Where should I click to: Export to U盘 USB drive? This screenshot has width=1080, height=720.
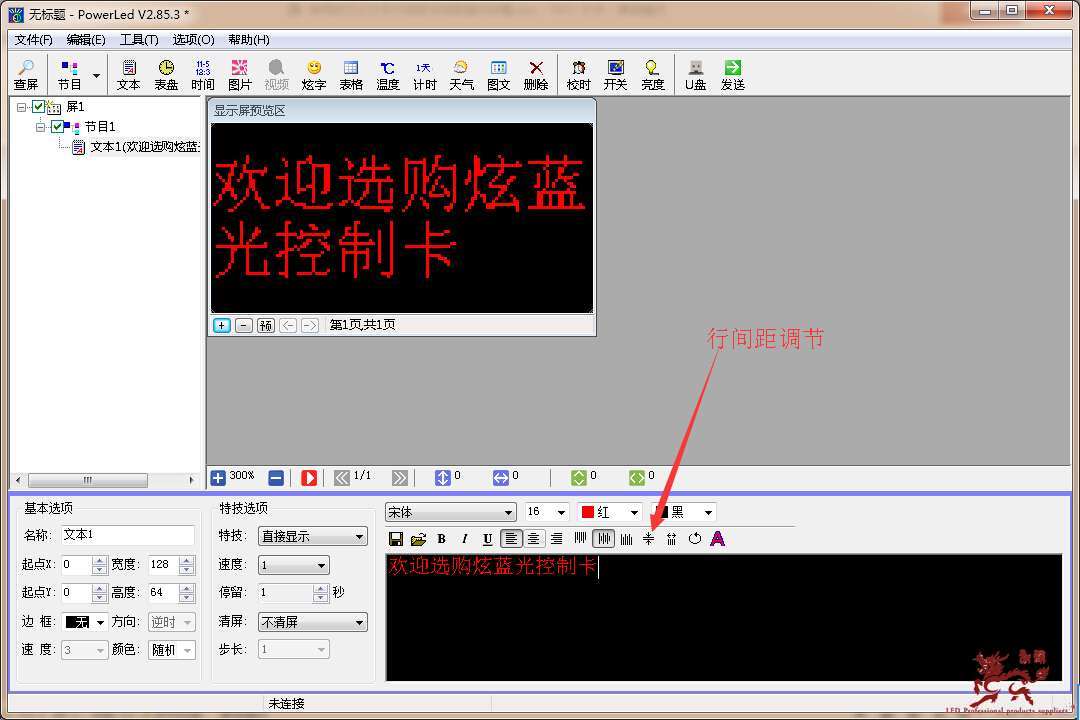[x=696, y=75]
